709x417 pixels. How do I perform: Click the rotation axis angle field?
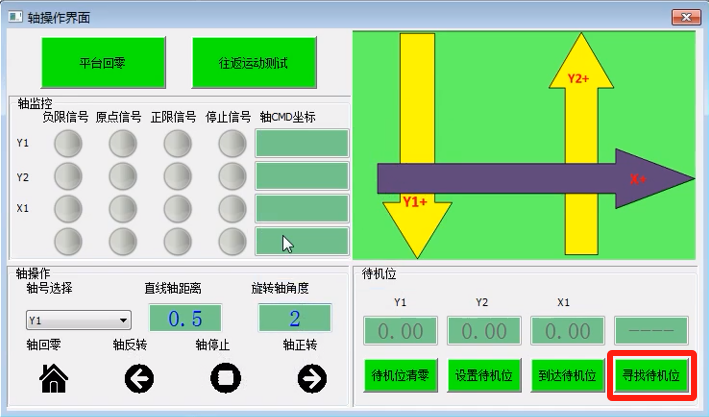[295, 319]
